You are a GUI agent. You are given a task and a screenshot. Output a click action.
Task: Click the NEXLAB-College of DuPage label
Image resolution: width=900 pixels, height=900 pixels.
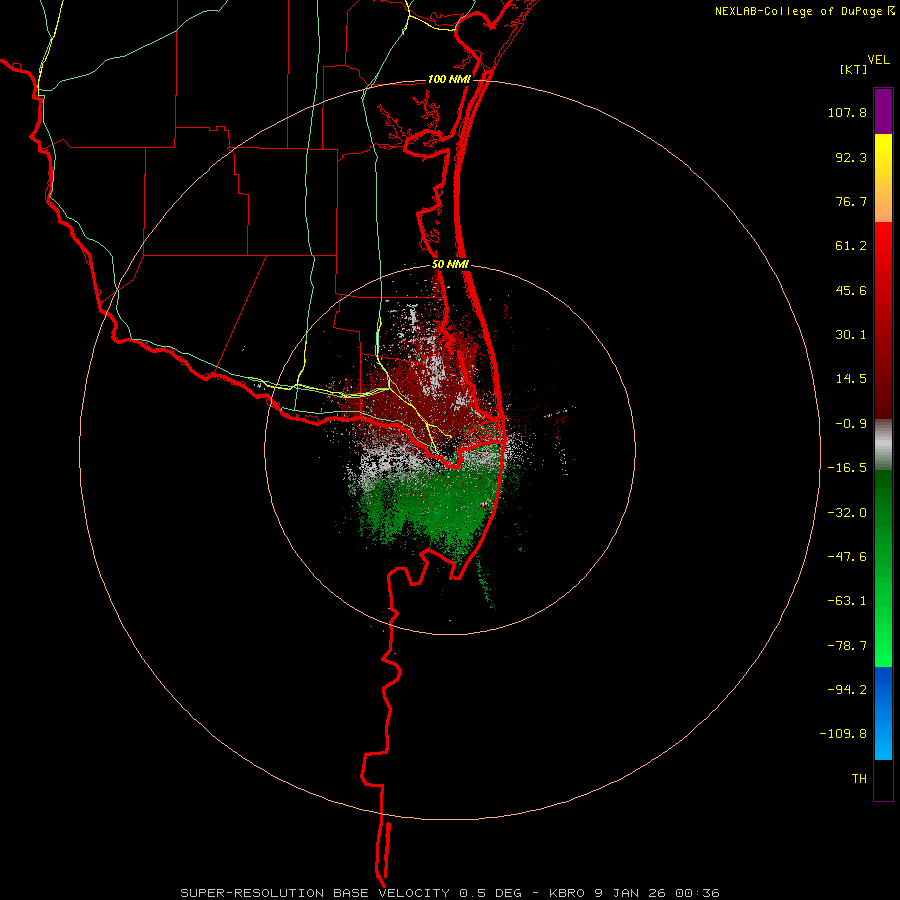tap(800, 11)
